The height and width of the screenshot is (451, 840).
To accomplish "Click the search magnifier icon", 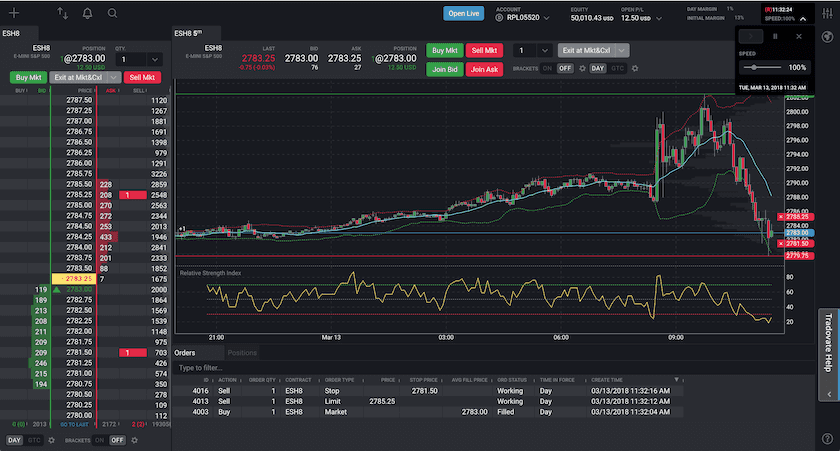I will coord(112,14).
